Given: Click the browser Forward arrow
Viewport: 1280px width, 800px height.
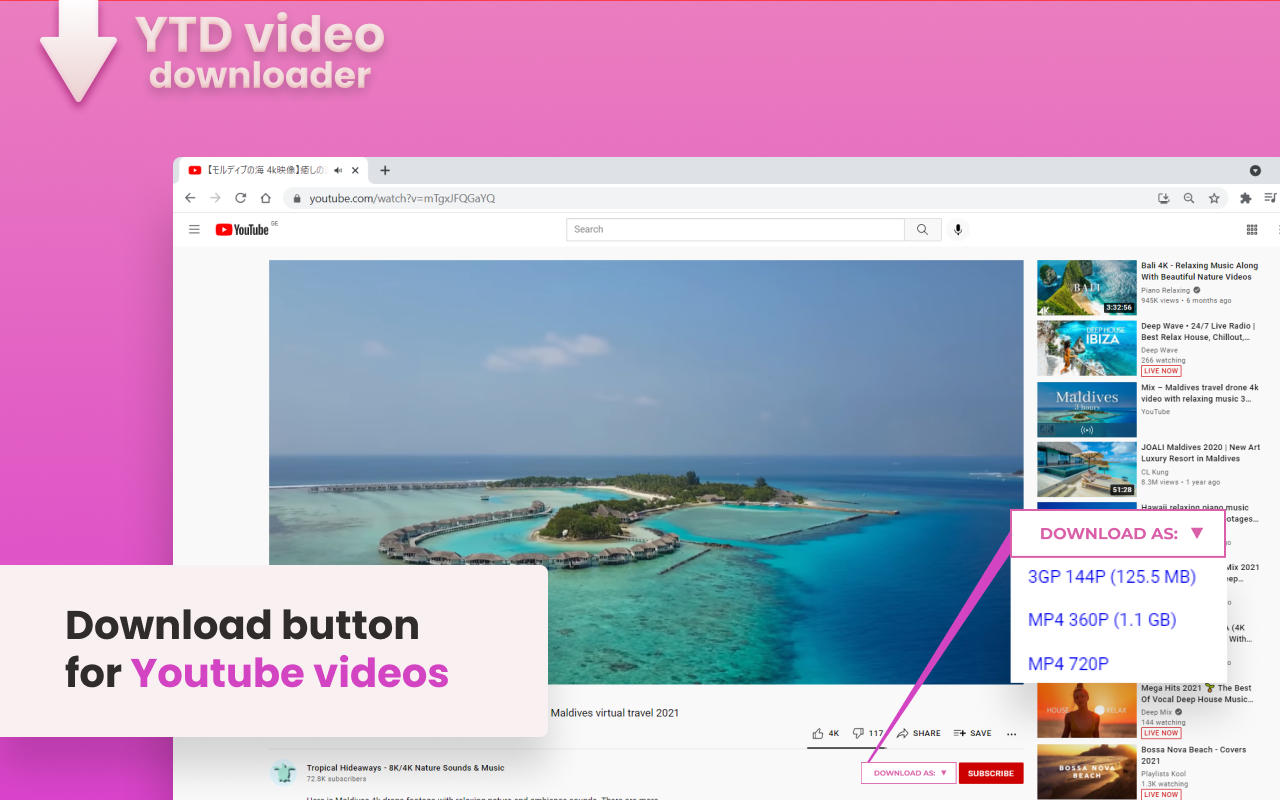Looking at the screenshot, I should tap(215, 198).
